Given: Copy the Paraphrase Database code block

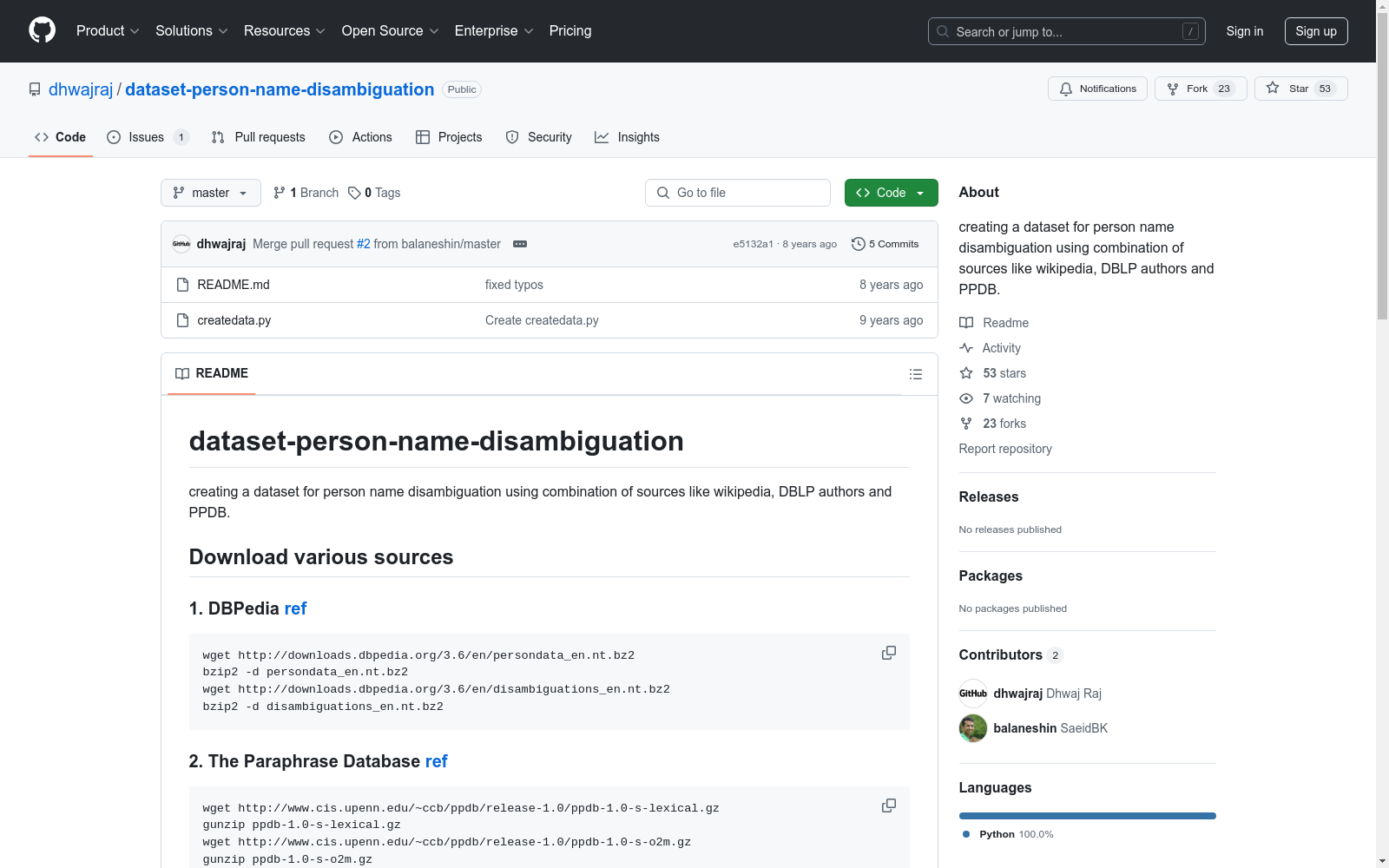Looking at the screenshot, I should [x=889, y=806].
